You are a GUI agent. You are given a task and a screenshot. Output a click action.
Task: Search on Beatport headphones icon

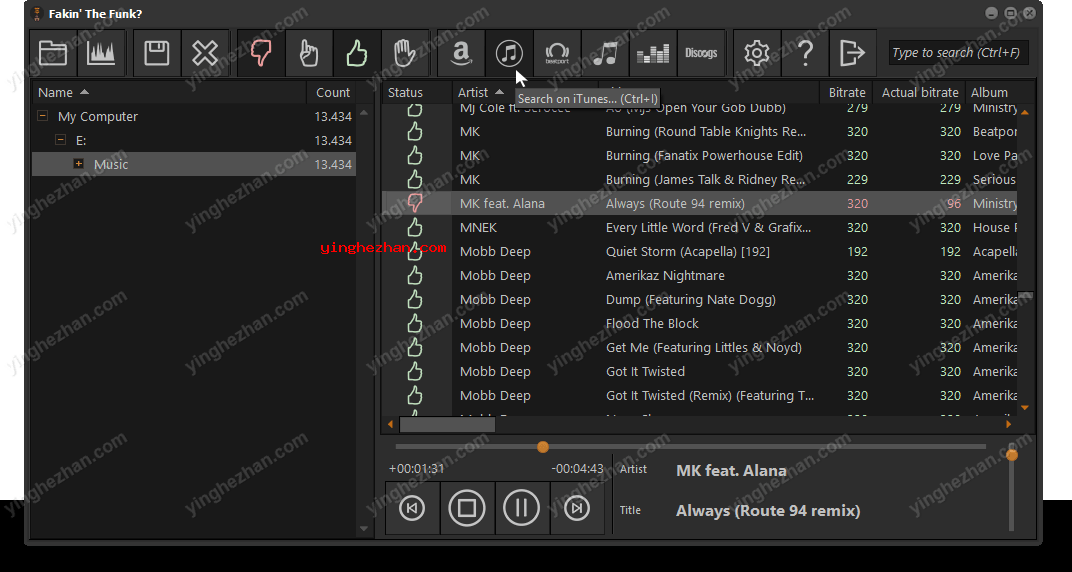[557, 53]
